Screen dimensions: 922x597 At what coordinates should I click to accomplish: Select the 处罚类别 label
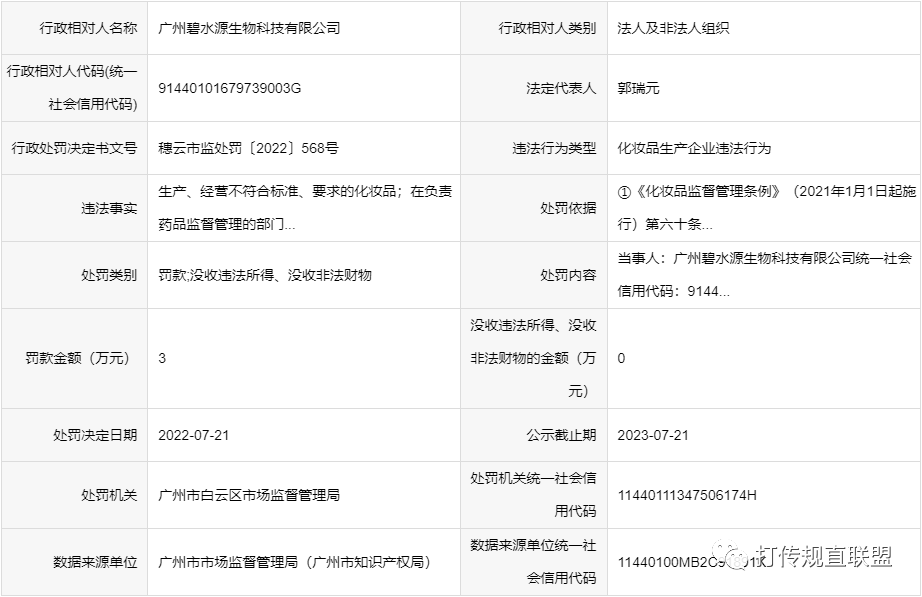coord(109,275)
